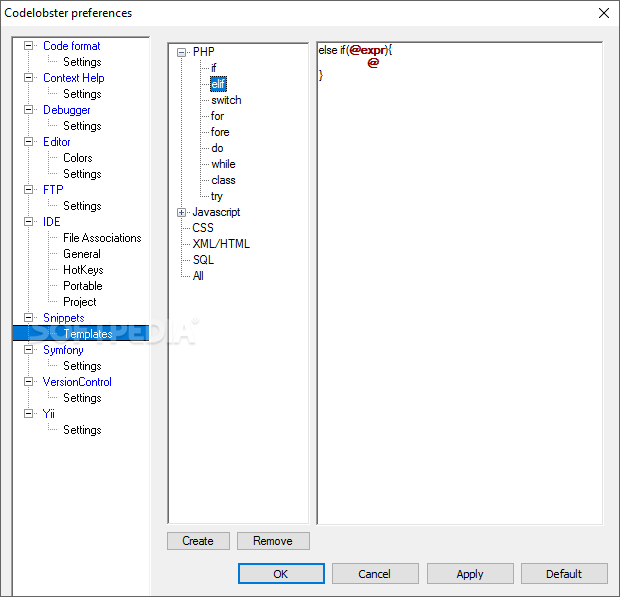Collapse the Context Help node

(x=28, y=77)
